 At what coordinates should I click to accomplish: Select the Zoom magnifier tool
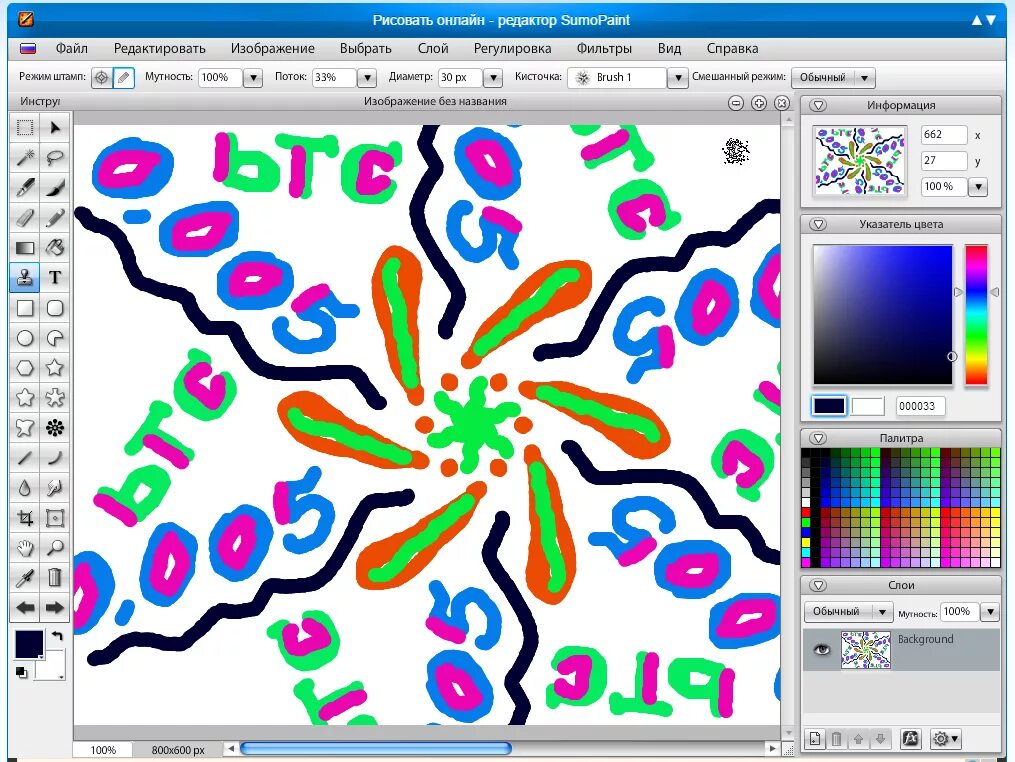(55, 548)
